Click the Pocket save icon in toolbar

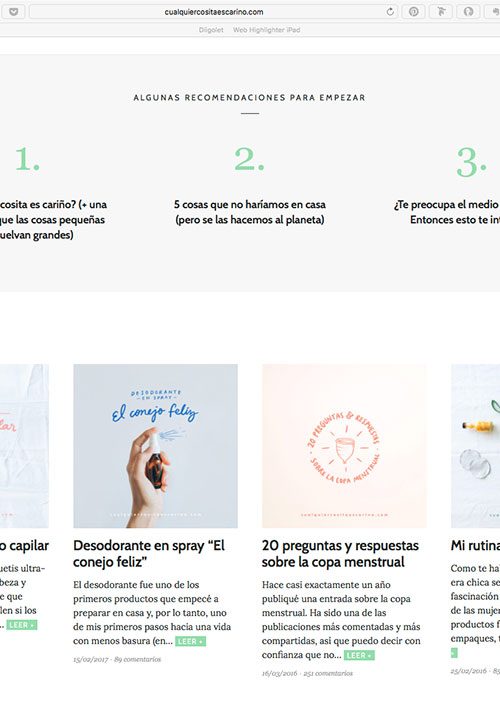tap(13, 12)
